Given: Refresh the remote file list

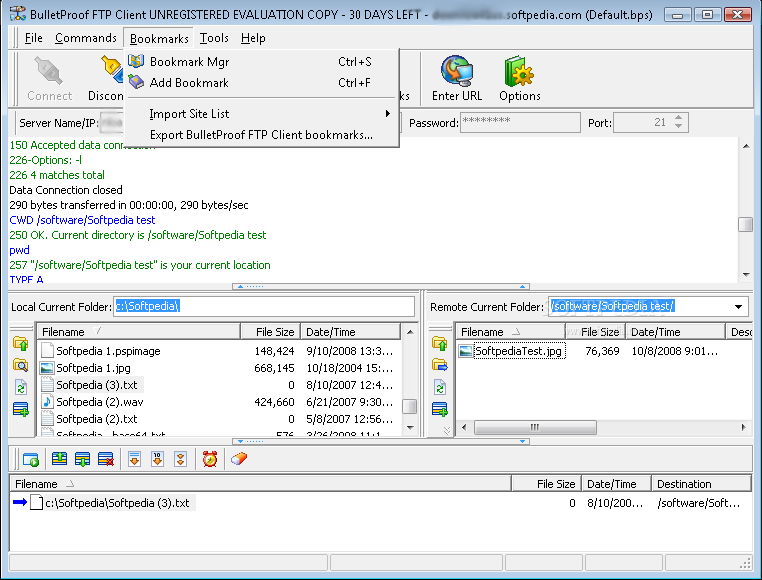Looking at the screenshot, I should point(439,387).
